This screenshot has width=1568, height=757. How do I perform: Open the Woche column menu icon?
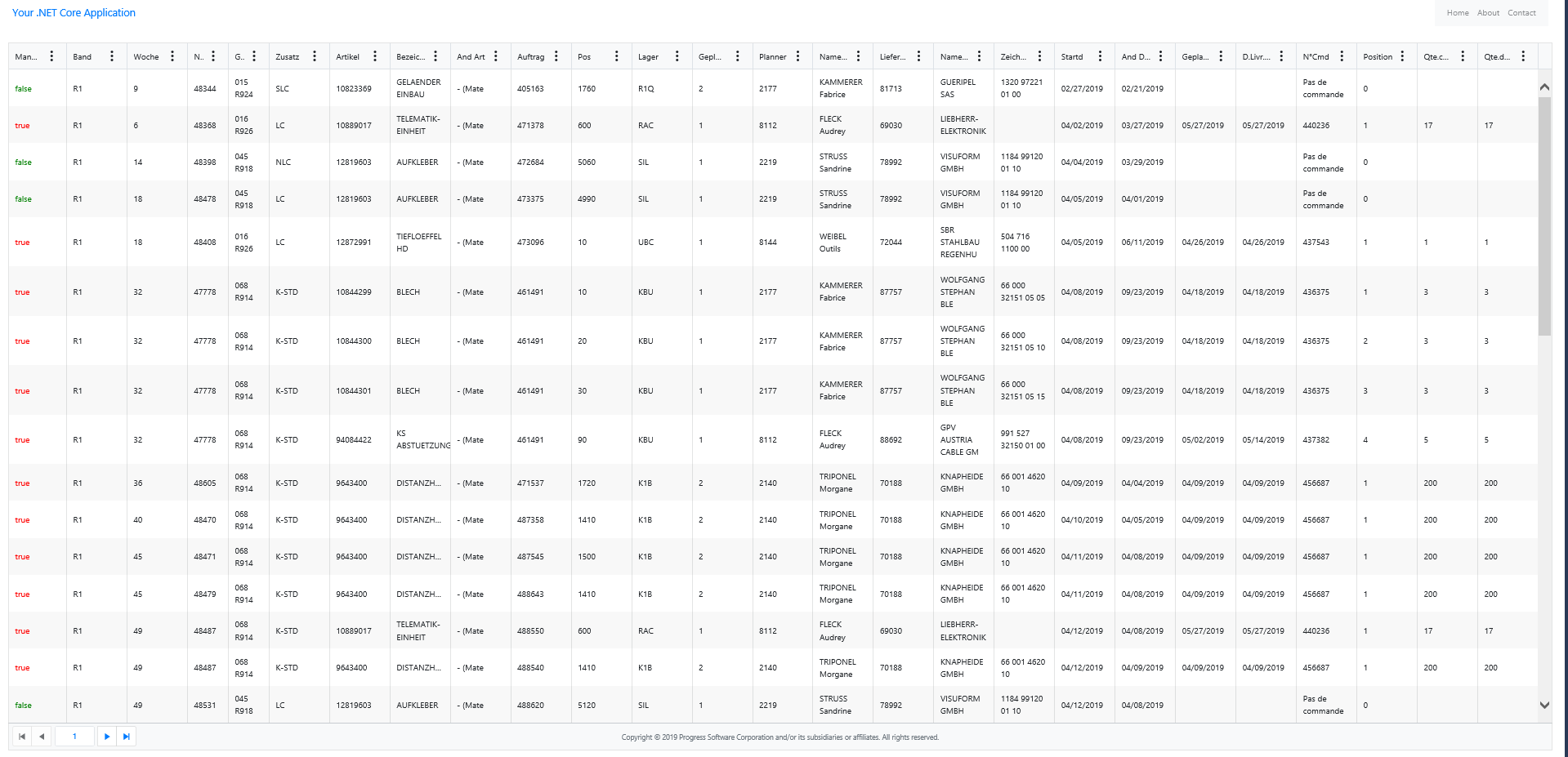point(172,56)
